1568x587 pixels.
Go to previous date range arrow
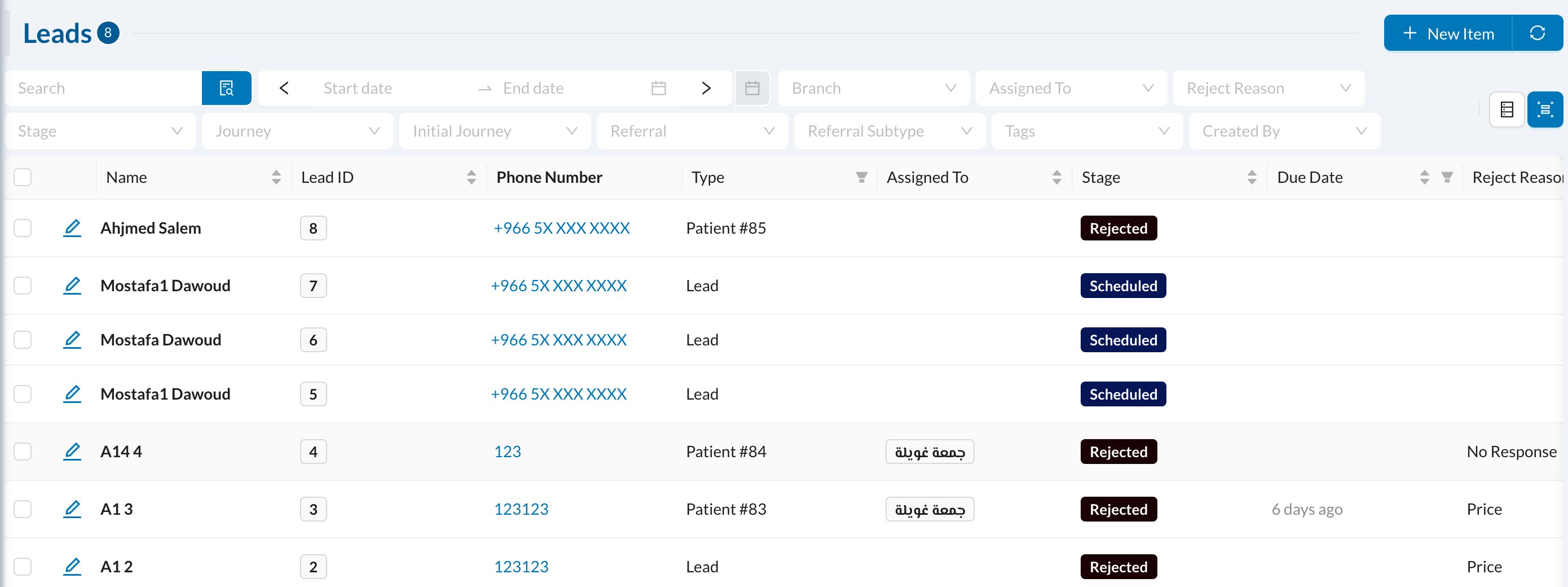point(284,88)
